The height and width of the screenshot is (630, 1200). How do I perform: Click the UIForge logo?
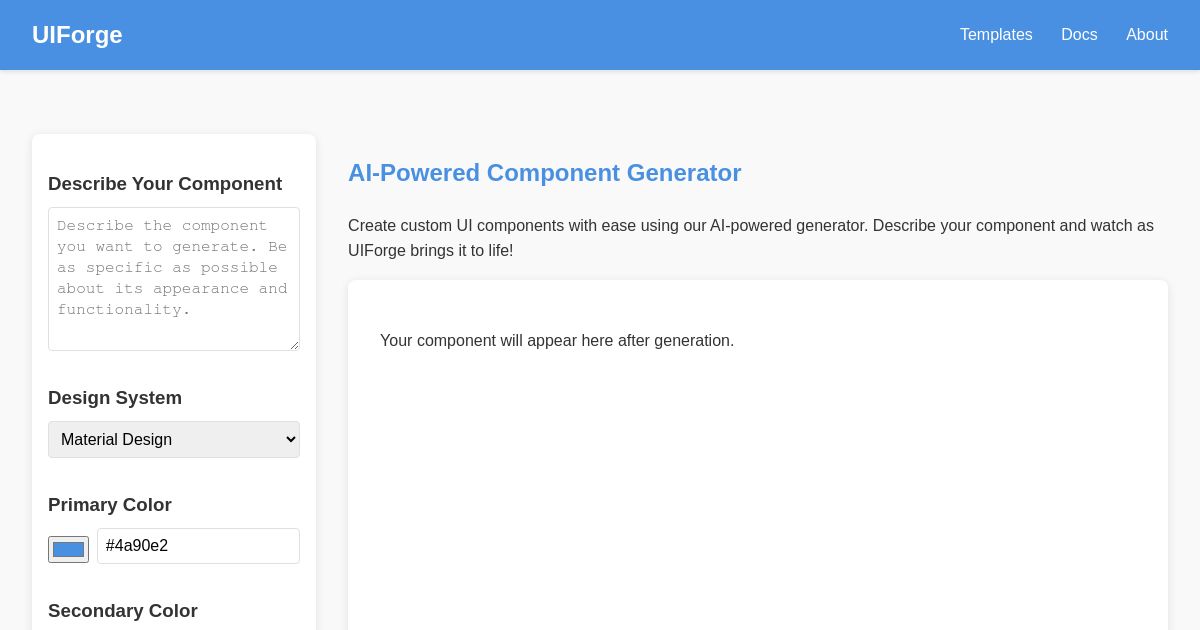click(77, 35)
